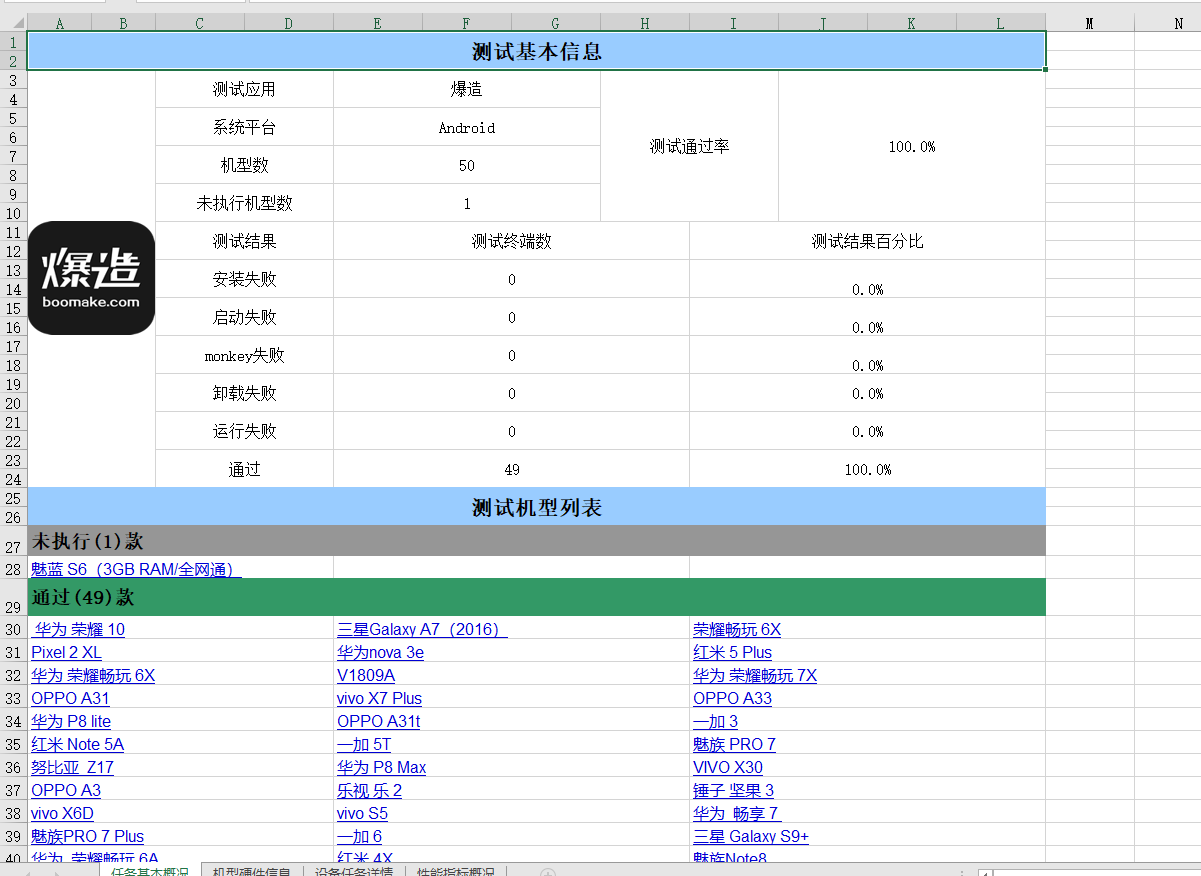This screenshot has width=1201, height=876.
Task: Select column M header
Action: 1089,23
